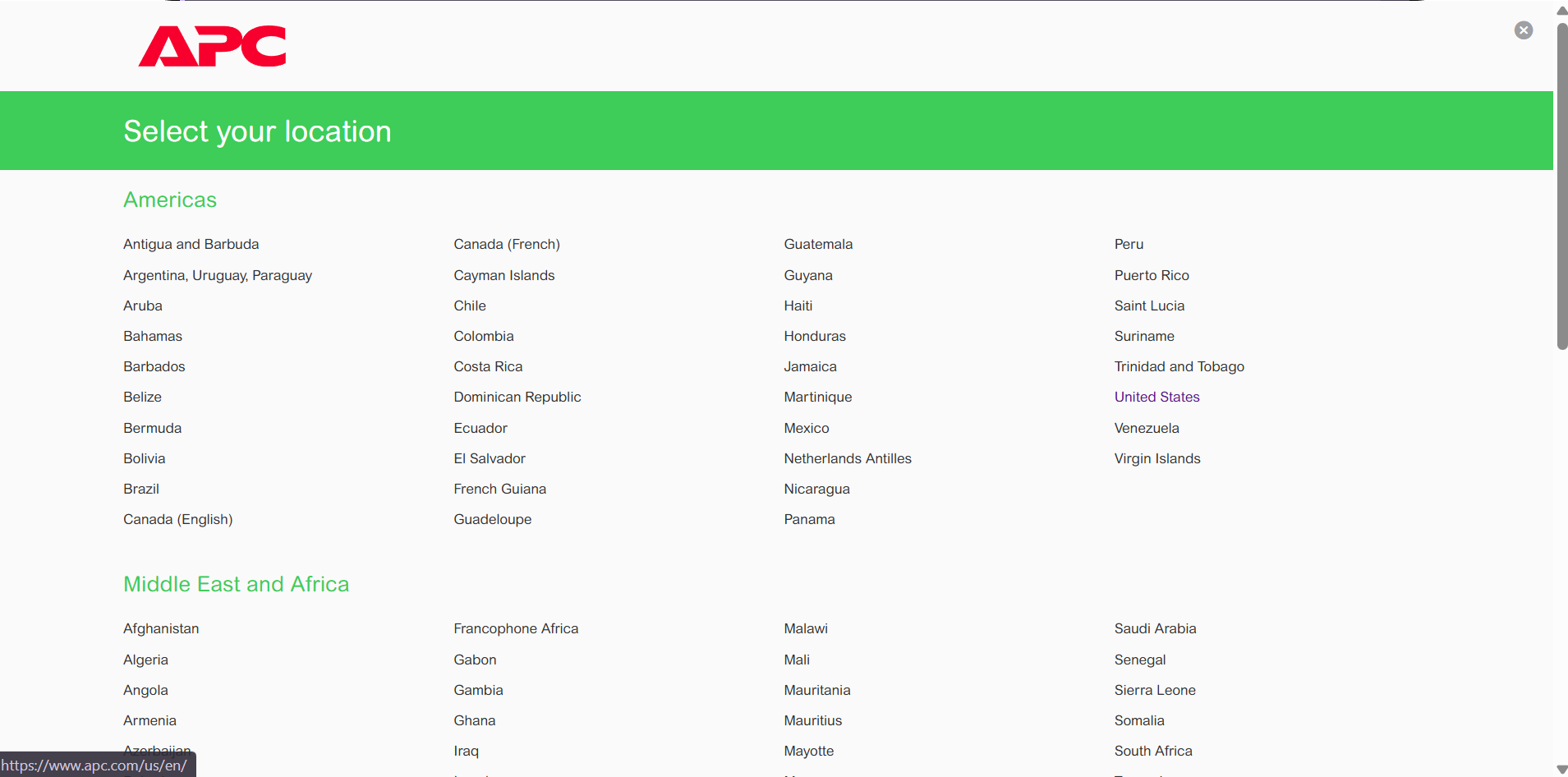Open French Guiana link
Screen dimensions: 1568x777
[x=500, y=489]
